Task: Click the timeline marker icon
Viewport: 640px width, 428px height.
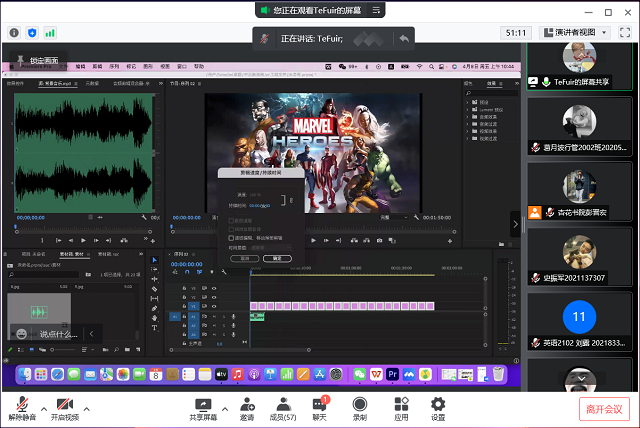Action: pyautogui.click(x=211, y=272)
